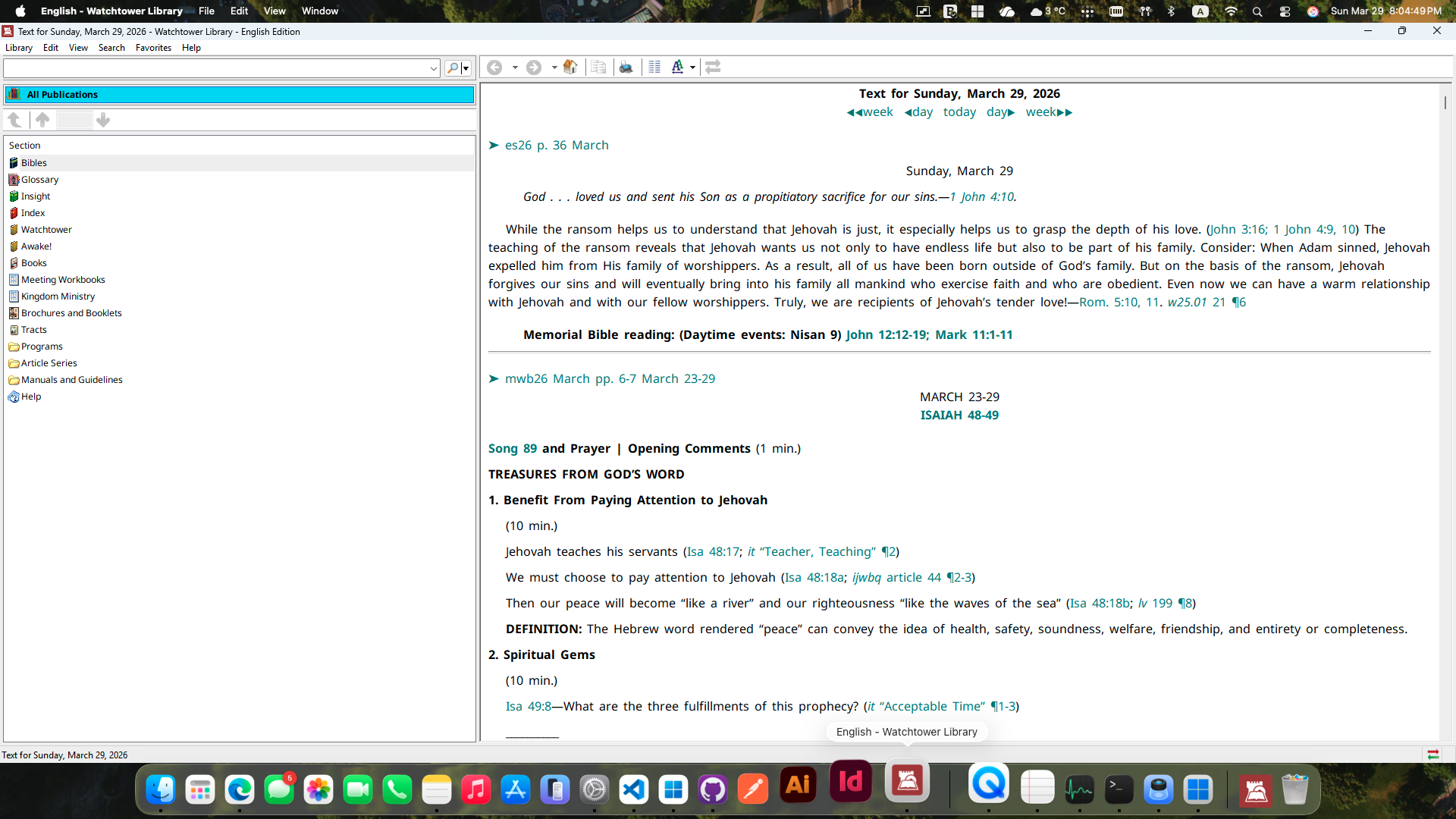This screenshot has width=1456, height=819.
Task: Click the Home icon in toolbar
Action: click(x=570, y=67)
